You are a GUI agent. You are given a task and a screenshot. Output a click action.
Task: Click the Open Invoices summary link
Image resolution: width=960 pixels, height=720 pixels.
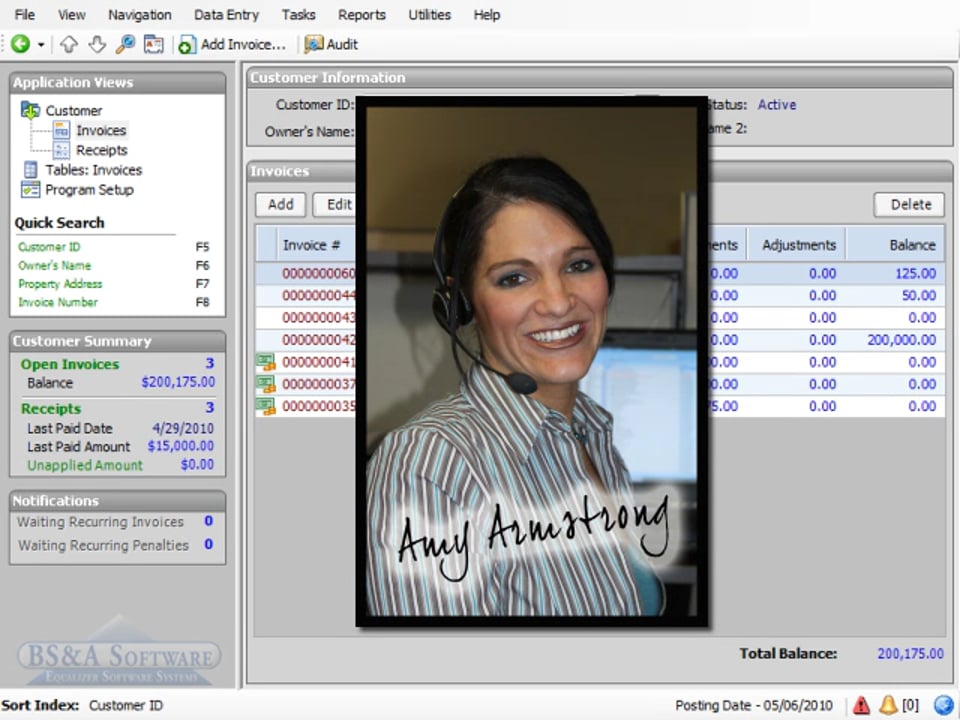coord(70,364)
